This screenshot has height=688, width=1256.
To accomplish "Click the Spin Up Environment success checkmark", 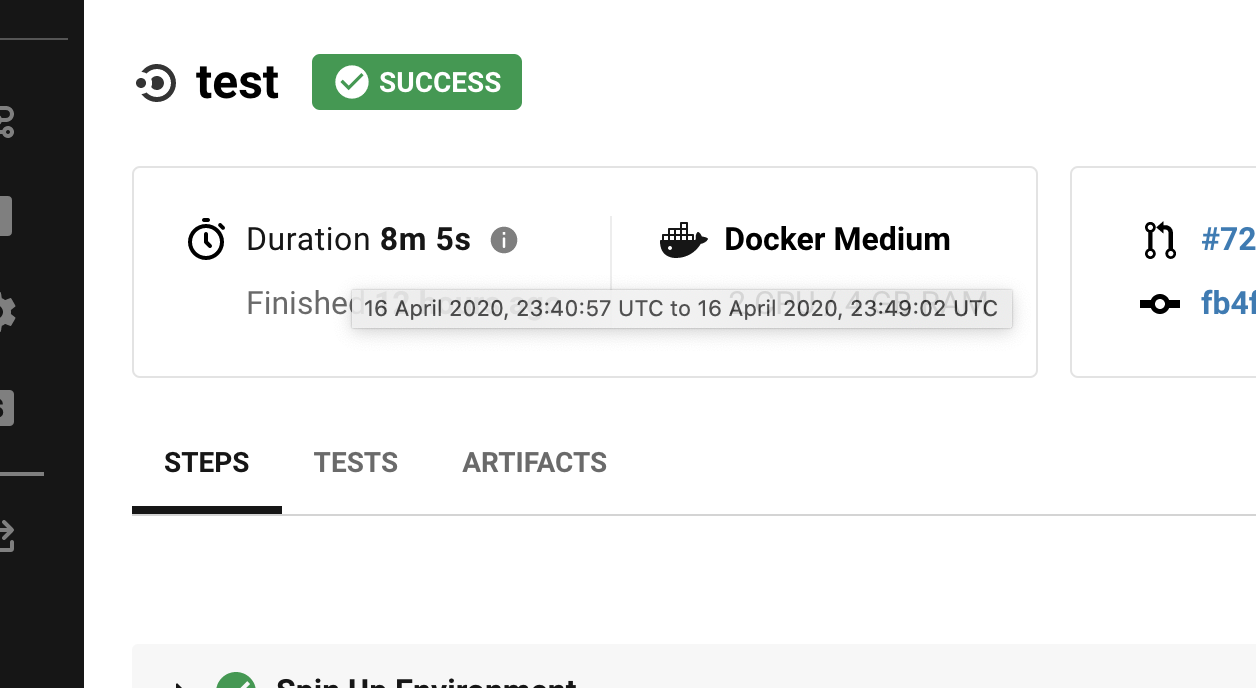I will coord(236,682).
